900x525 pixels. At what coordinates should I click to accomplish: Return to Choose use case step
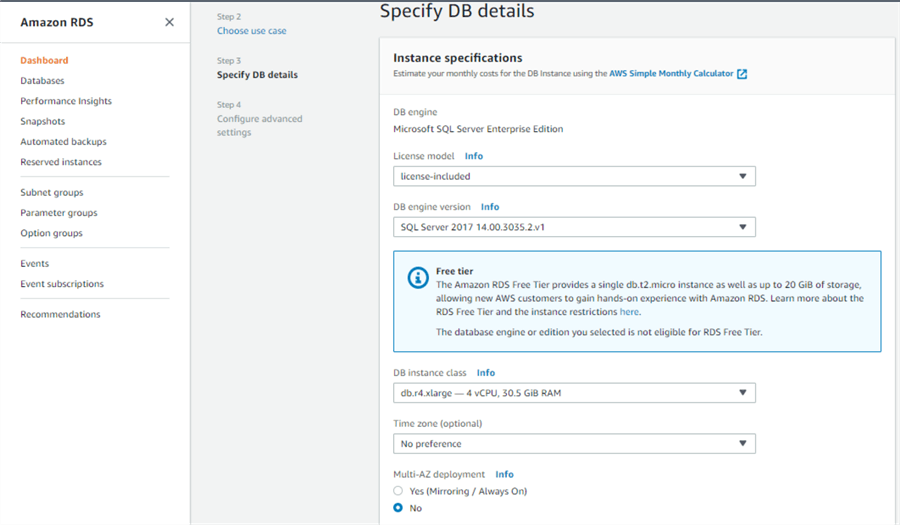(251, 31)
